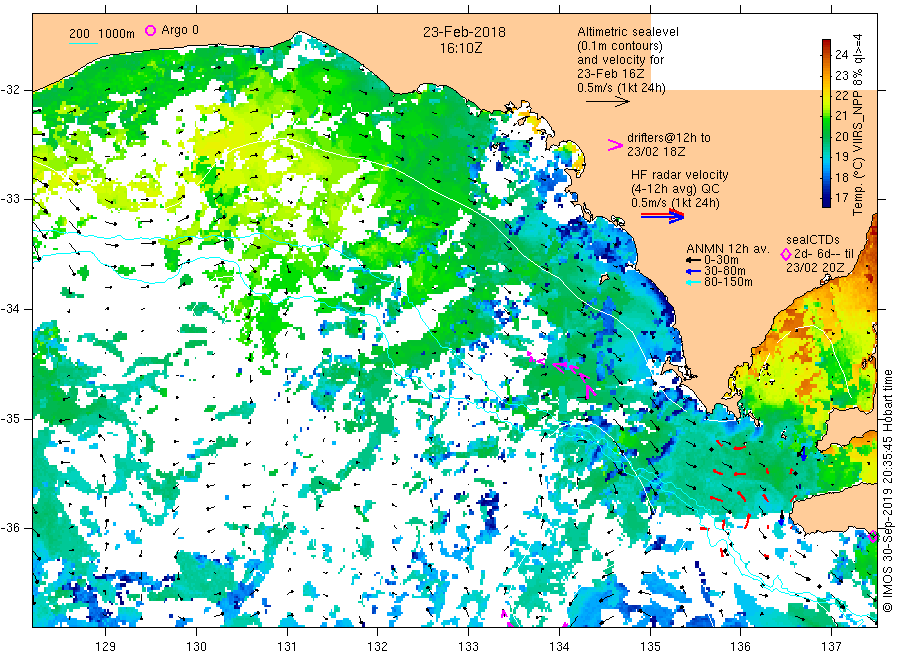
Task: Click the "200 1000m" depth contour label
Action: pyautogui.click(x=102, y=33)
